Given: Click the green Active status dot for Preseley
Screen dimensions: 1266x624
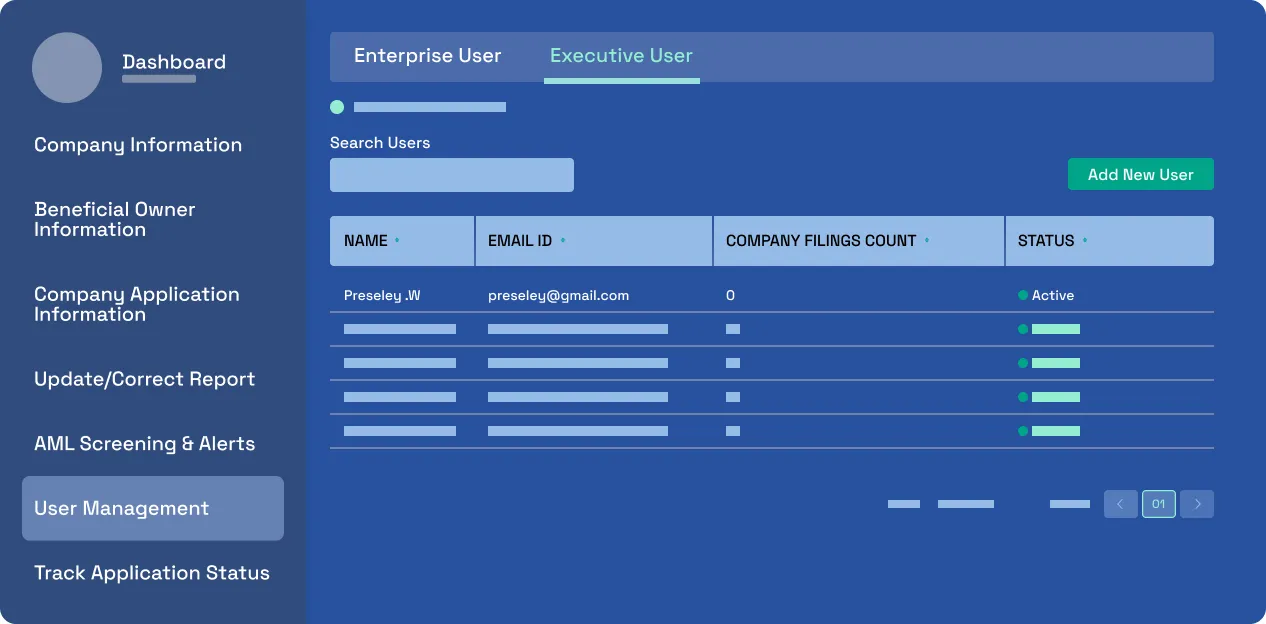Looking at the screenshot, I should tap(1021, 294).
